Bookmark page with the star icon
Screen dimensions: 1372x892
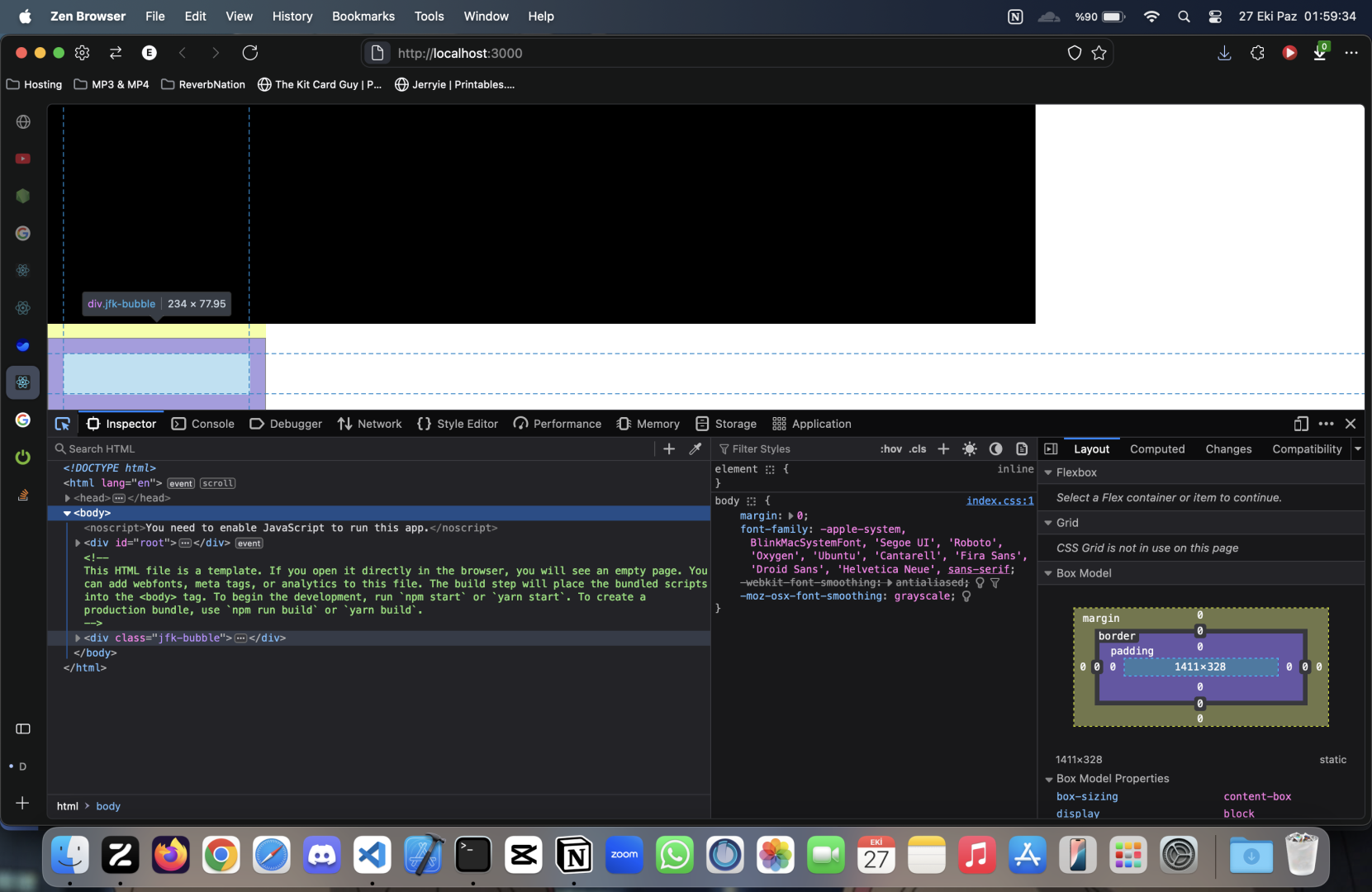[1099, 53]
